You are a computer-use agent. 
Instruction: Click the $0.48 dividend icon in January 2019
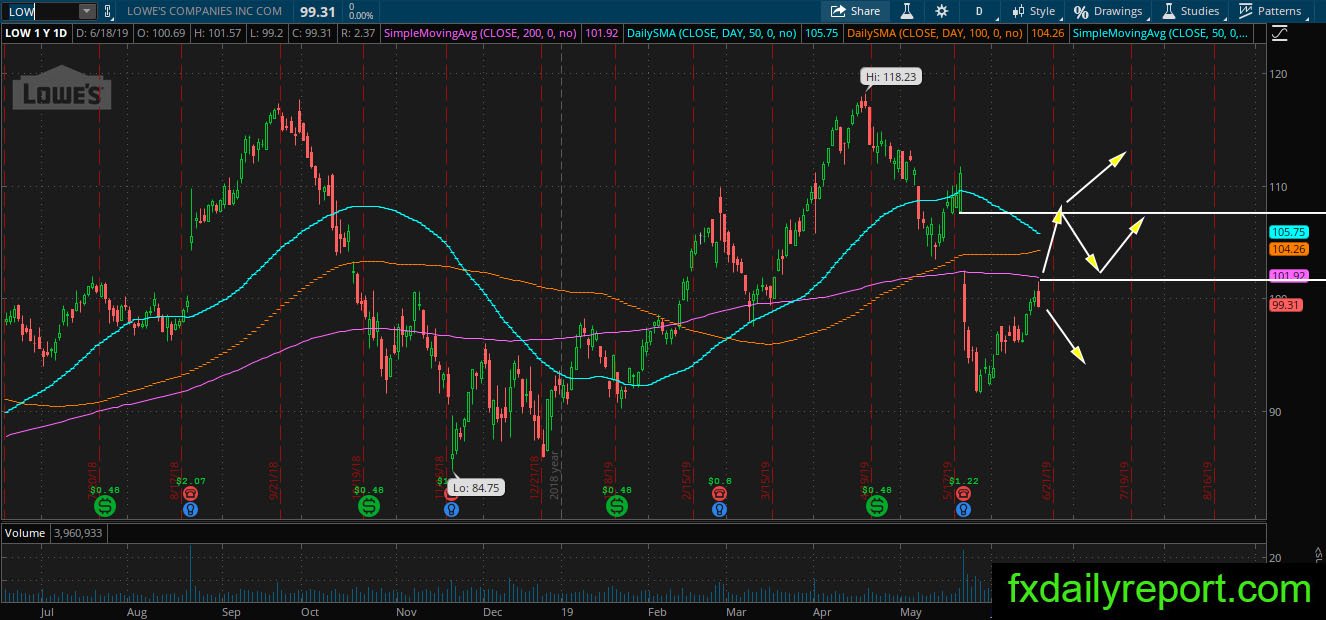click(618, 507)
